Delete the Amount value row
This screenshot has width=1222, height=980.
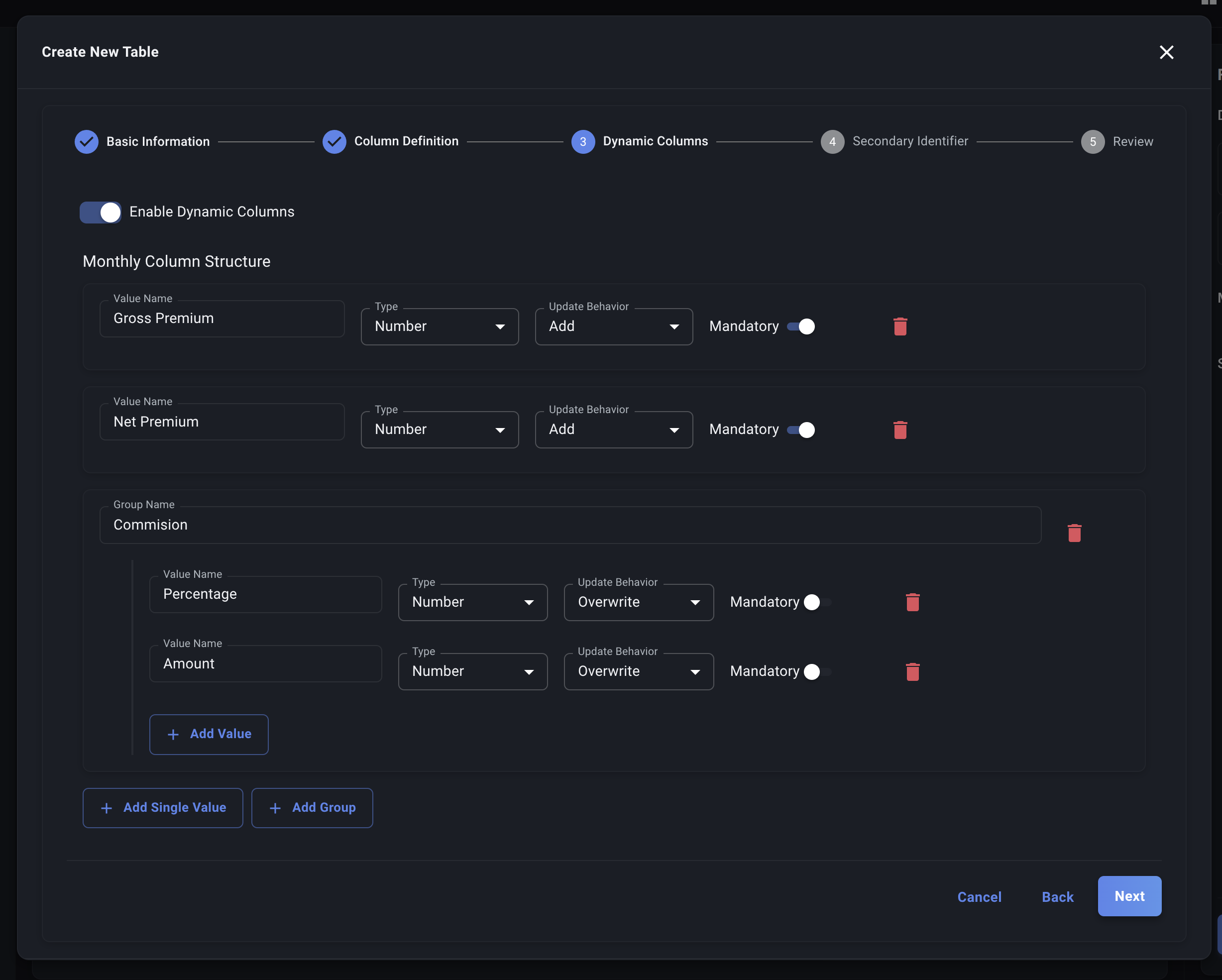pyautogui.click(x=912, y=671)
